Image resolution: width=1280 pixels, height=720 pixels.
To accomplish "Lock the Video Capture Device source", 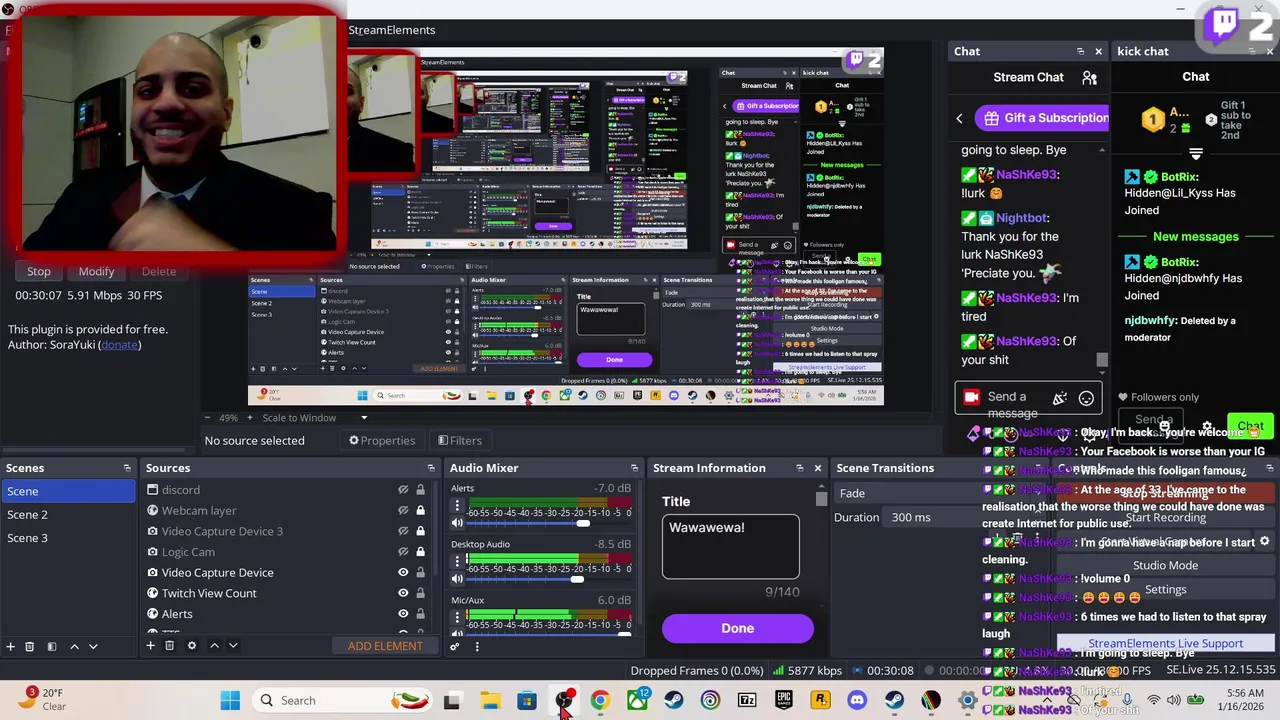I will pyautogui.click(x=420, y=572).
